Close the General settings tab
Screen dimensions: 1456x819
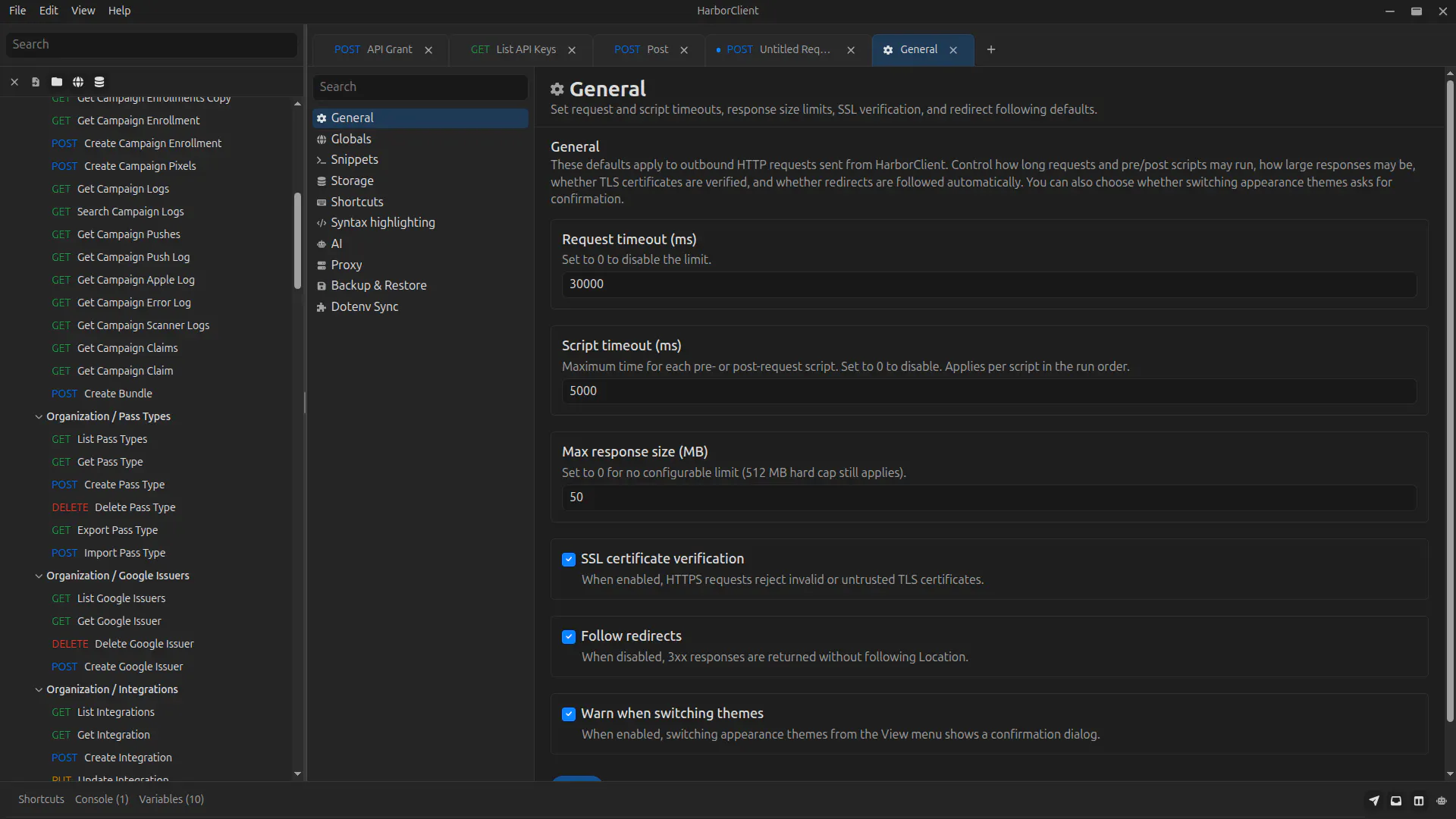pyautogui.click(x=953, y=50)
